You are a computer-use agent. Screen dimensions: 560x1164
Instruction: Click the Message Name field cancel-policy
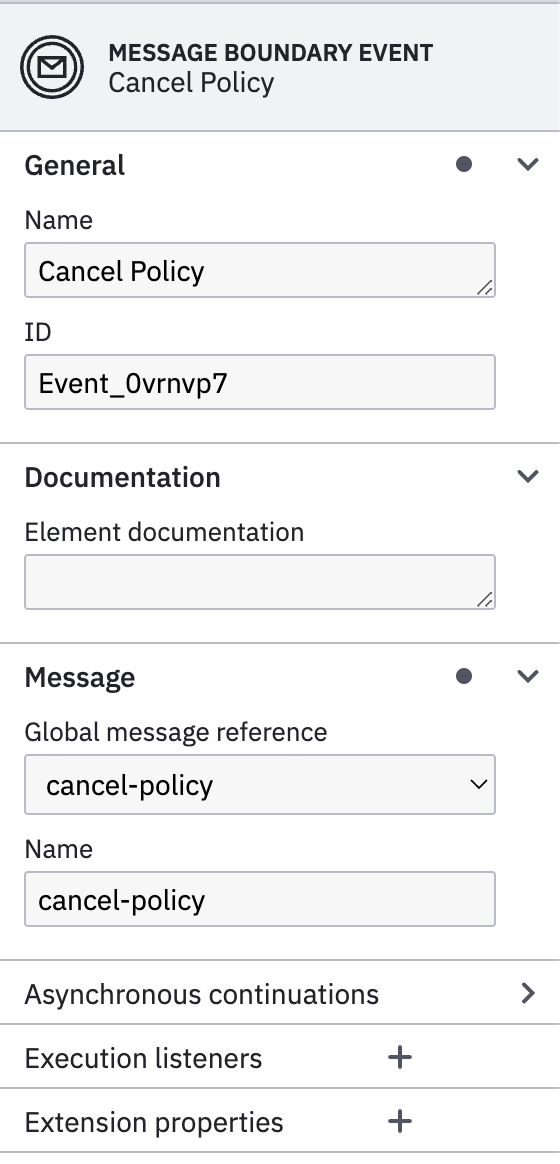(260, 899)
